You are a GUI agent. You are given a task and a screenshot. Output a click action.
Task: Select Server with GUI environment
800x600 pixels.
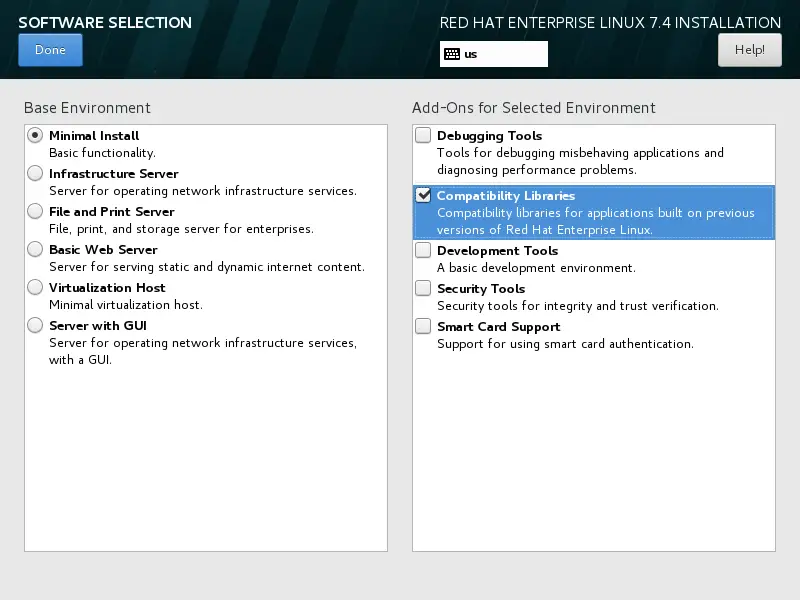click(x=35, y=326)
